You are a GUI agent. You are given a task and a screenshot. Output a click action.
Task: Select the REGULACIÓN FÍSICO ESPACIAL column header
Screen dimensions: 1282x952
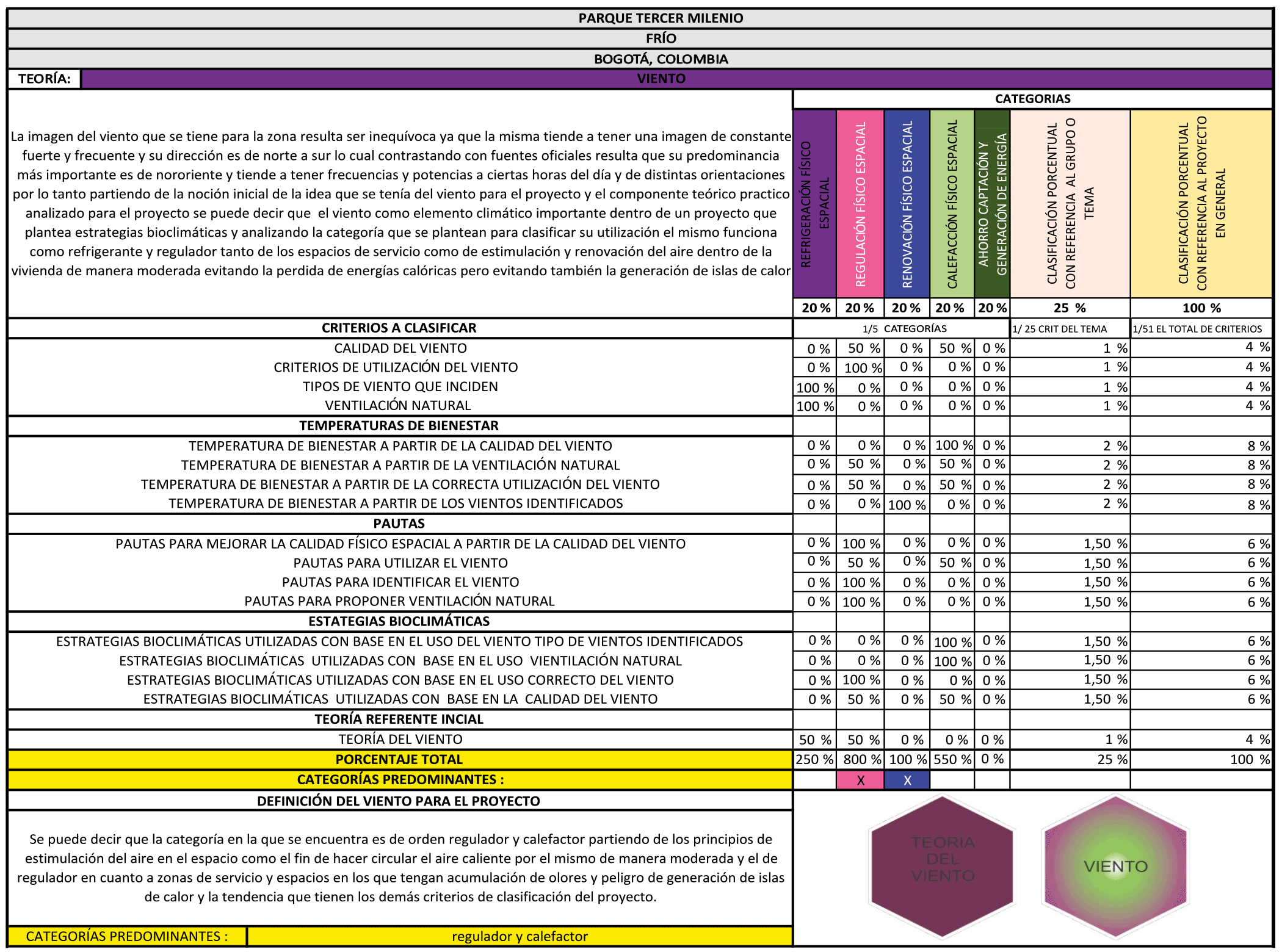pyautogui.click(x=860, y=204)
